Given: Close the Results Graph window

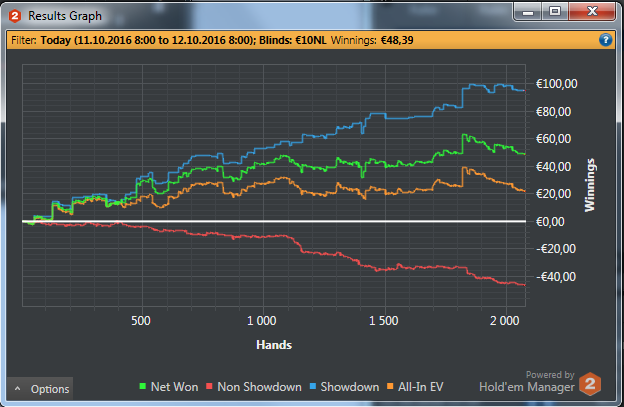Looking at the screenshot, I should point(592,12).
